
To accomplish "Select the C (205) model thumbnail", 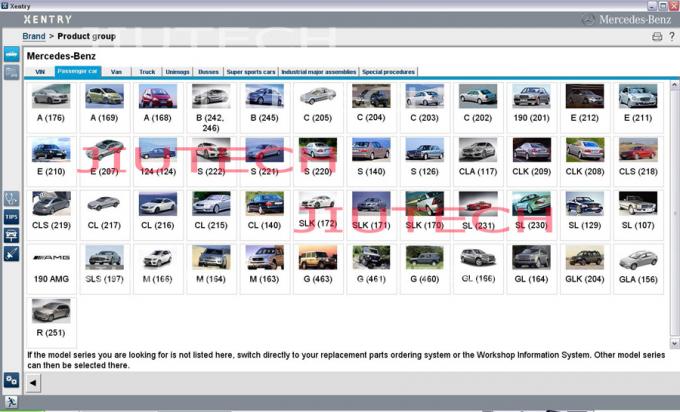I will (x=318, y=107).
